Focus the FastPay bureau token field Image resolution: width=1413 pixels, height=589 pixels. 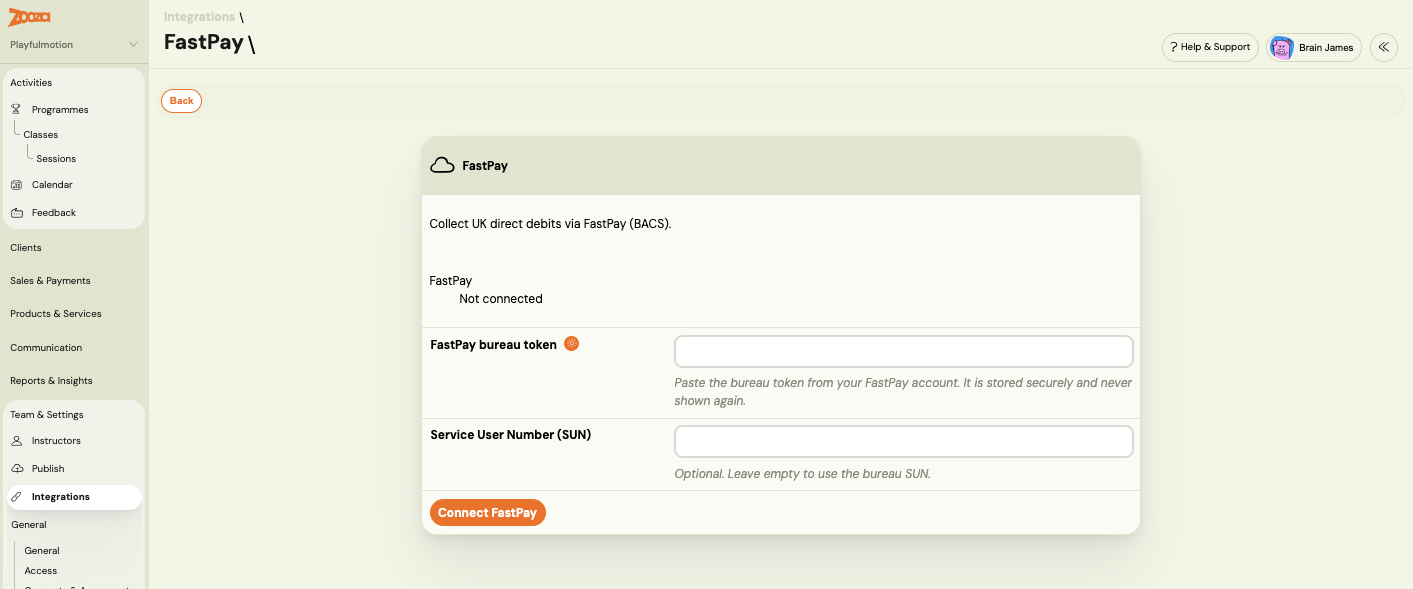coord(904,352)
